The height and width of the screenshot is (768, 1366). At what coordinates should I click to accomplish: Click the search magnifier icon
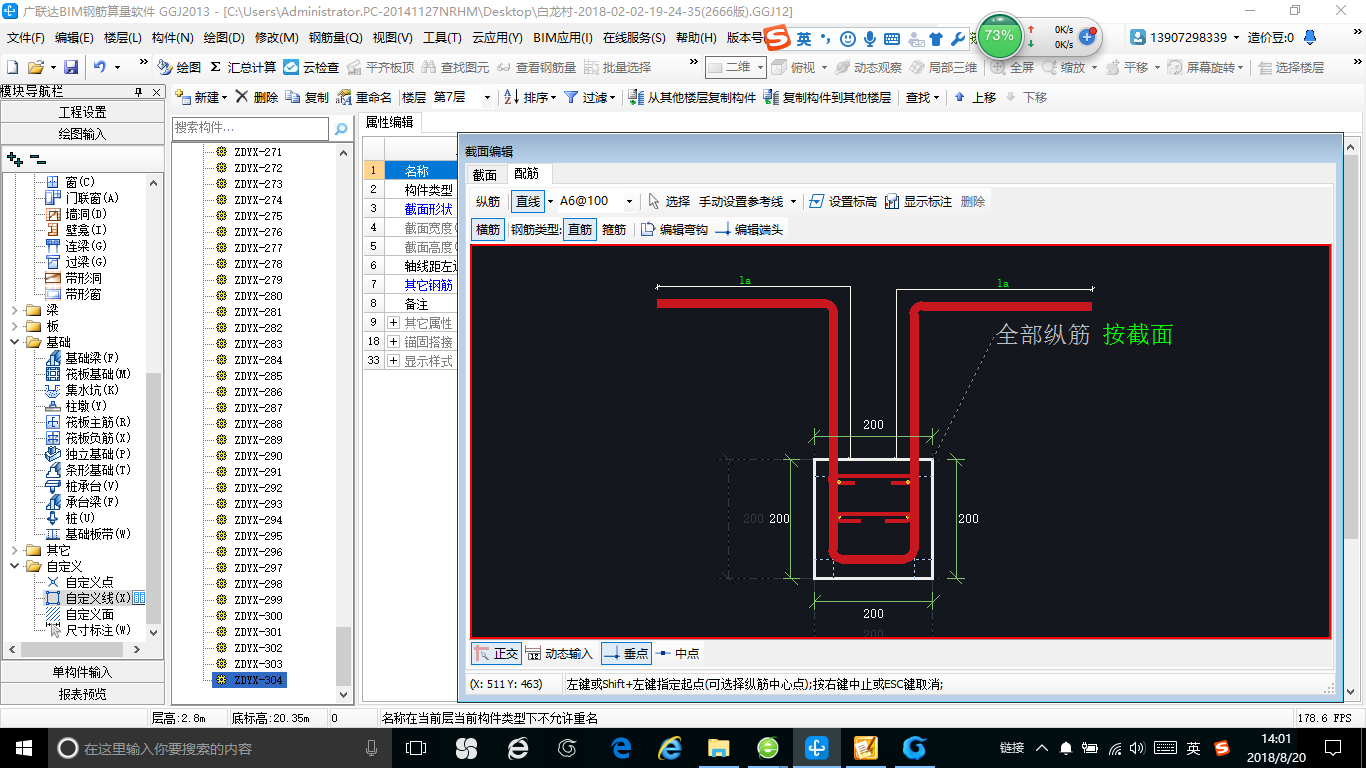point(341,128)
